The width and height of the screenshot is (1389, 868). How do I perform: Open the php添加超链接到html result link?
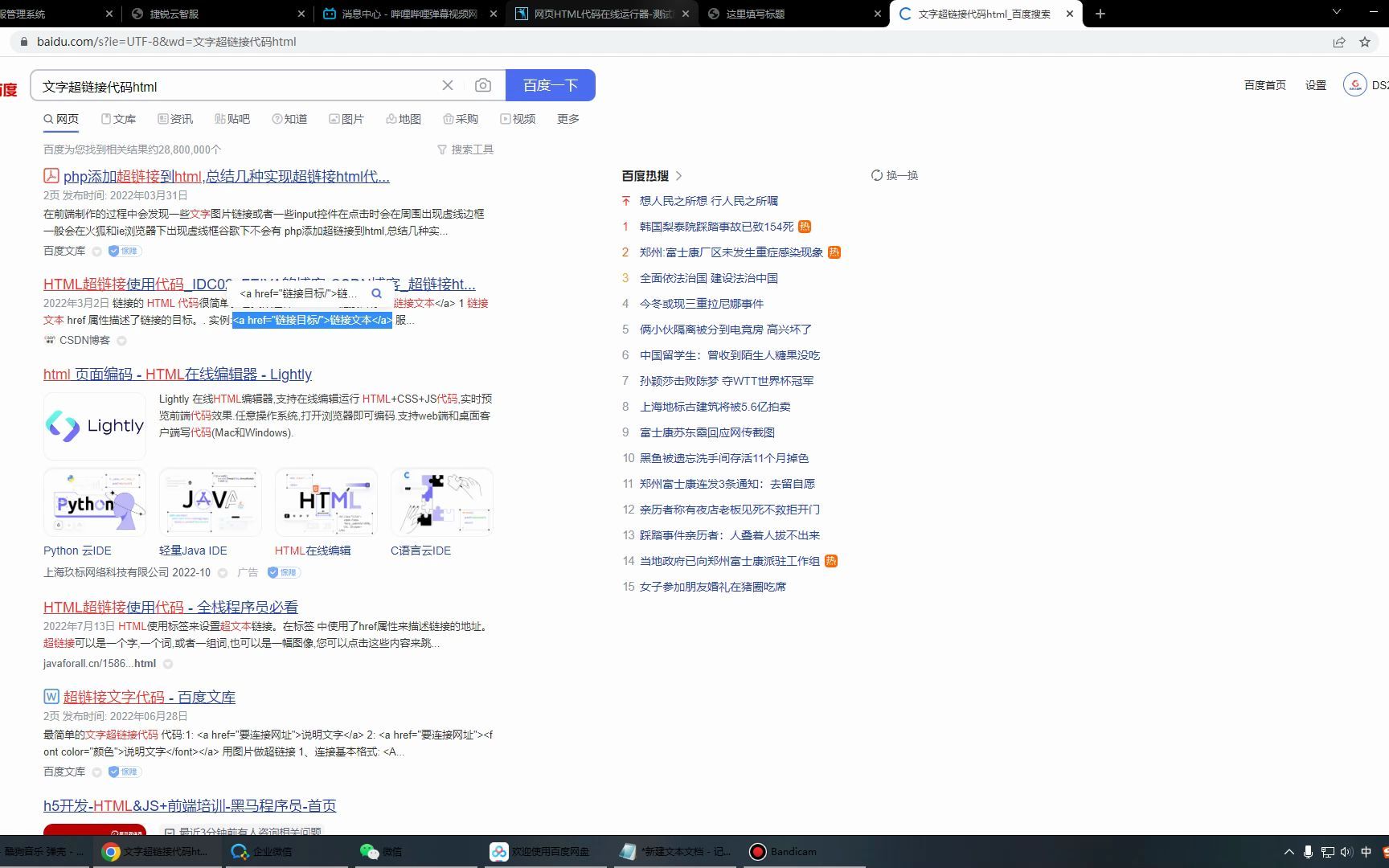[227, 176]
